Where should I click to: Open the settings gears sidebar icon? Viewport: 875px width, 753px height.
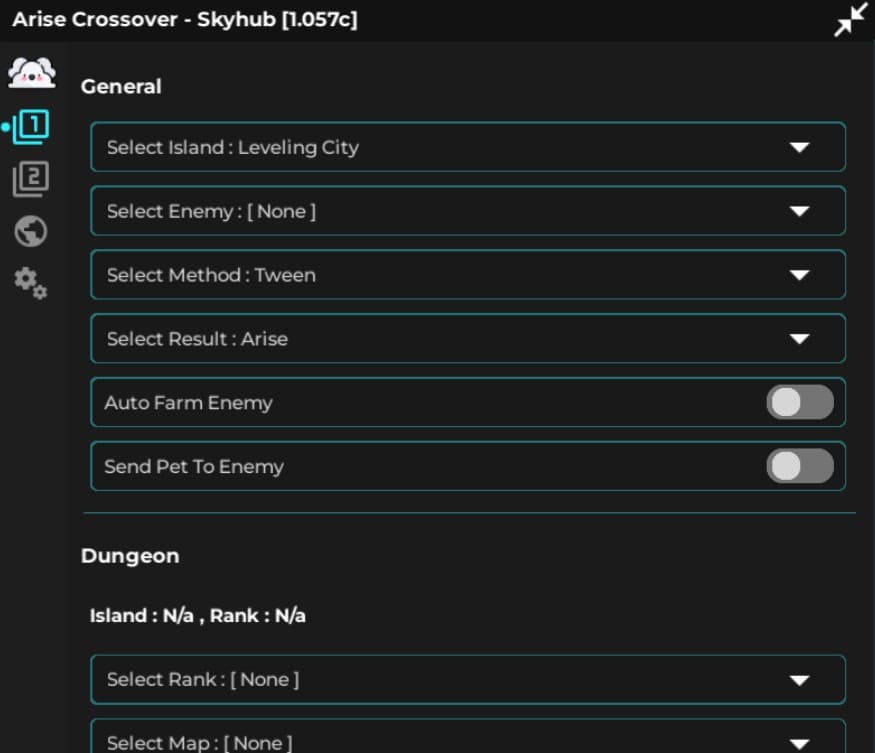click(x=30, y=284)
